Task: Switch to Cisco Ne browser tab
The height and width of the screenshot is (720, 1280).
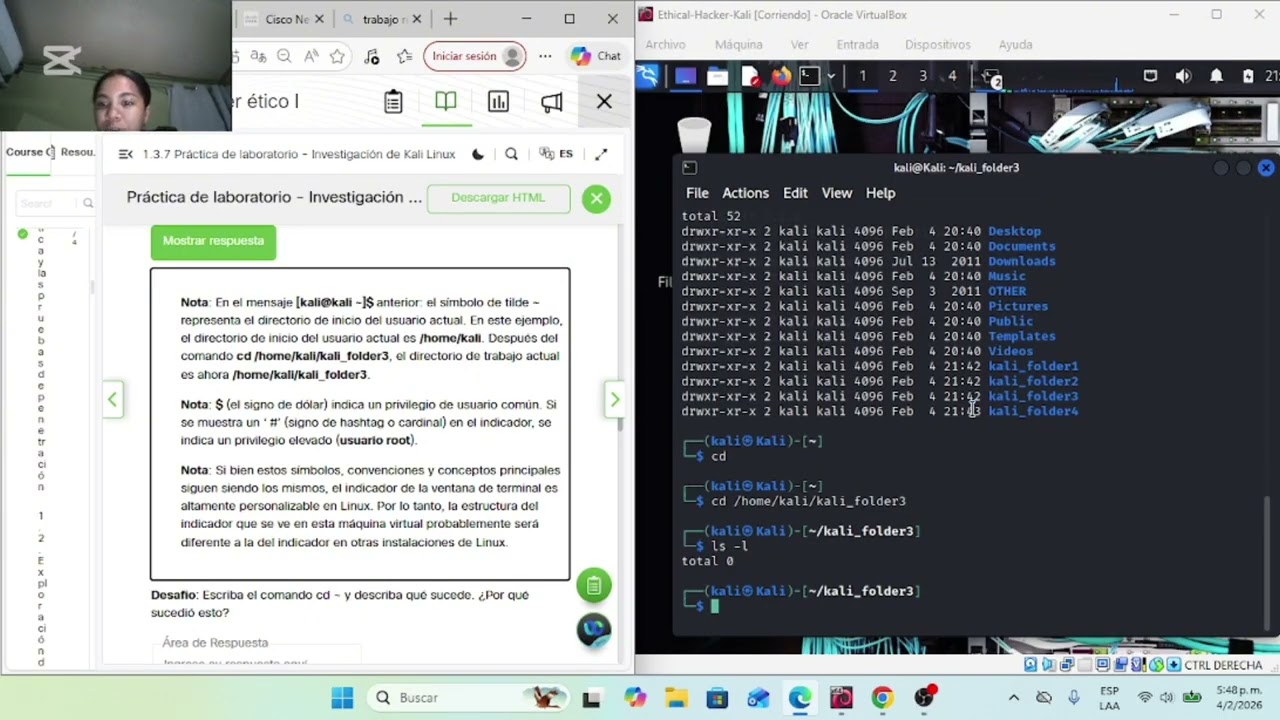Action: coord(284,19)
